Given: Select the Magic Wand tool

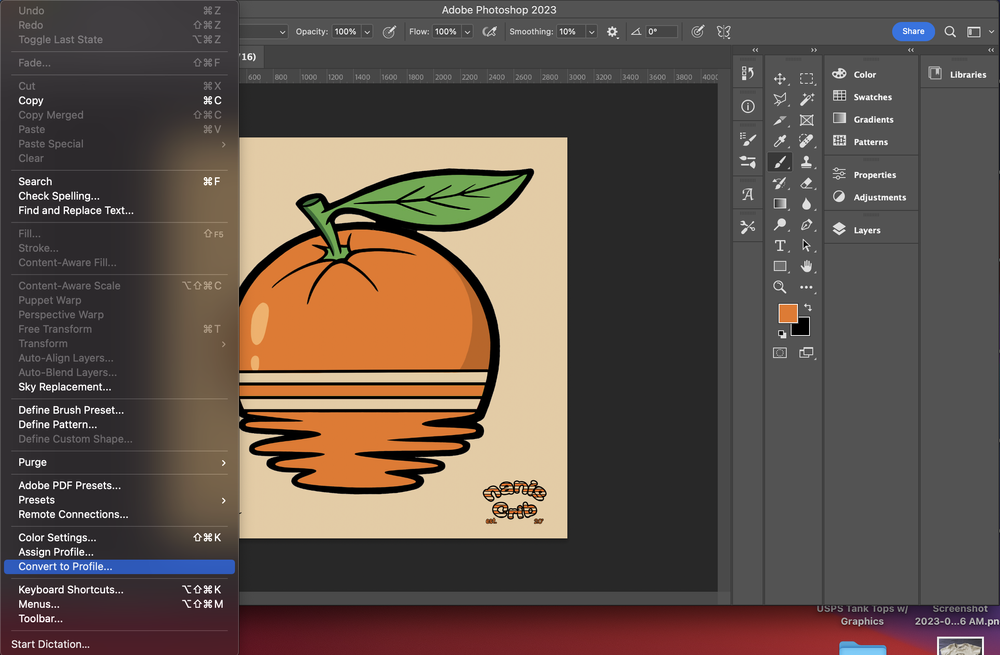Looking at the screenshot, I should [x=806, y=99].
